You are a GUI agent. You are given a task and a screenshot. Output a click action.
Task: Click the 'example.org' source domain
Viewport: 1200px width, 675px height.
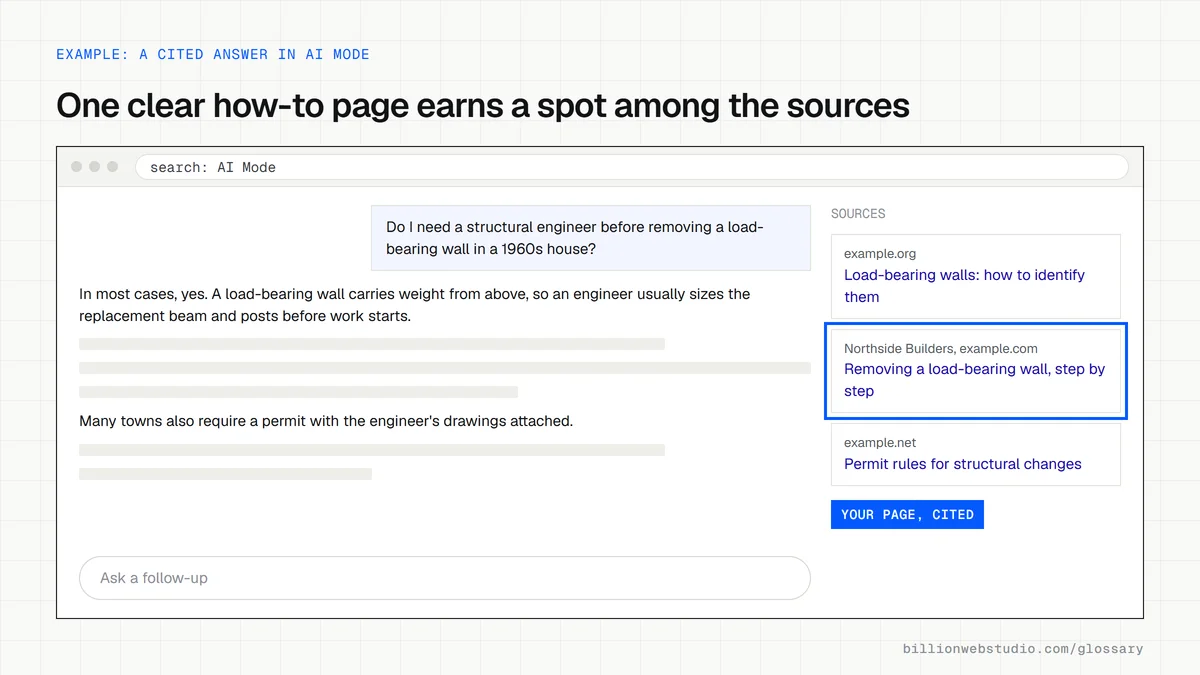(x=880, y=254)
